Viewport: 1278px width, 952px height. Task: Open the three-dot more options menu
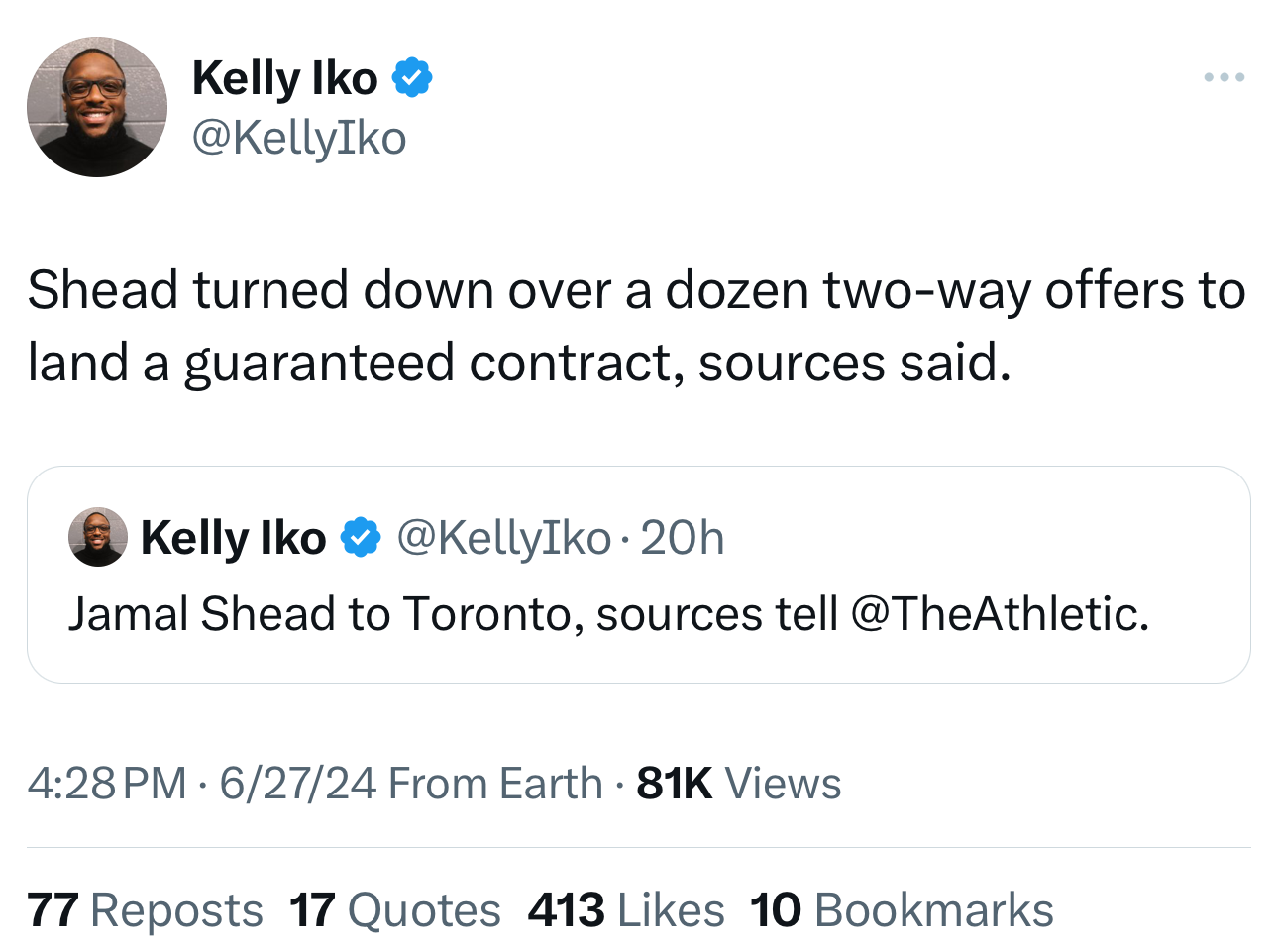[x=1224, y=77]
